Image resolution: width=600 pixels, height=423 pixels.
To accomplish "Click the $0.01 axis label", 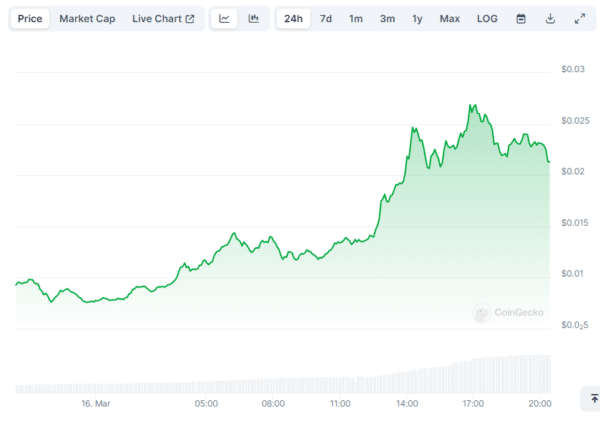I will click(572, 274).
